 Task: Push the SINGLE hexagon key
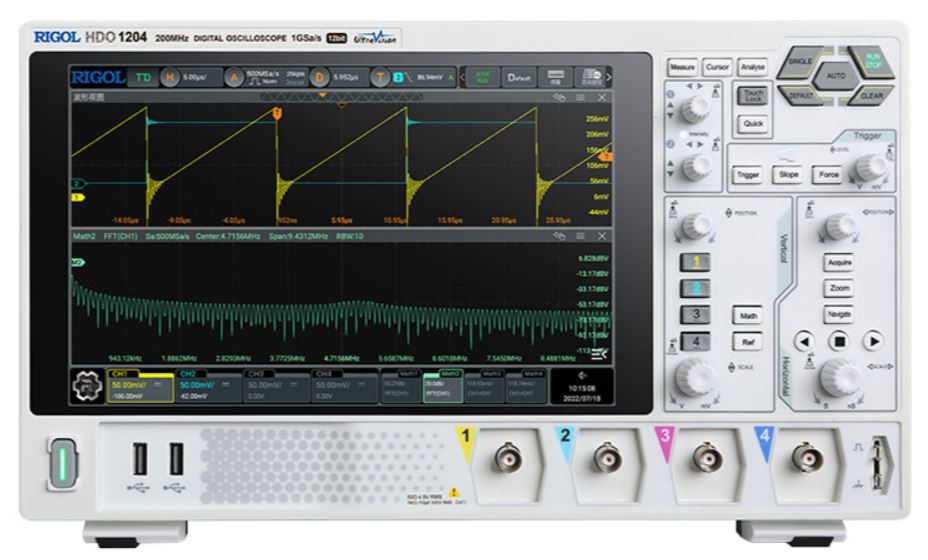pos(799,61)
